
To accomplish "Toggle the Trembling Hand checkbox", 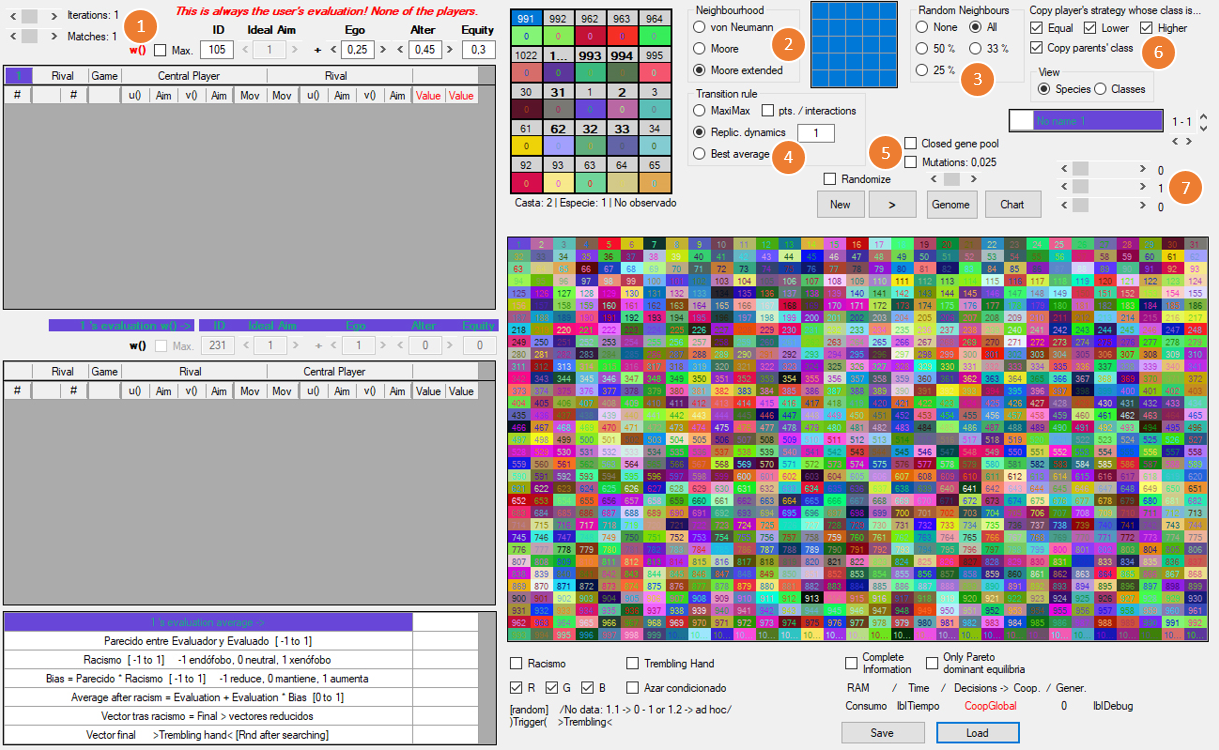I will 634,663.
